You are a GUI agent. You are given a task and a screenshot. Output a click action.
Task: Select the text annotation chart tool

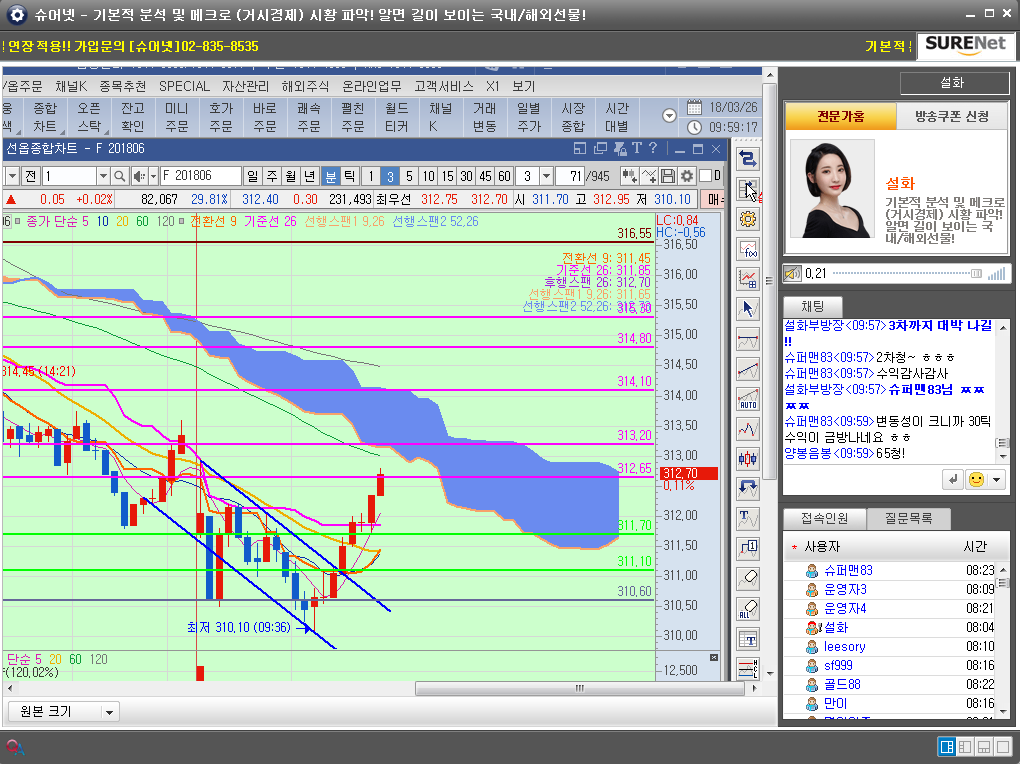point(747,519)
